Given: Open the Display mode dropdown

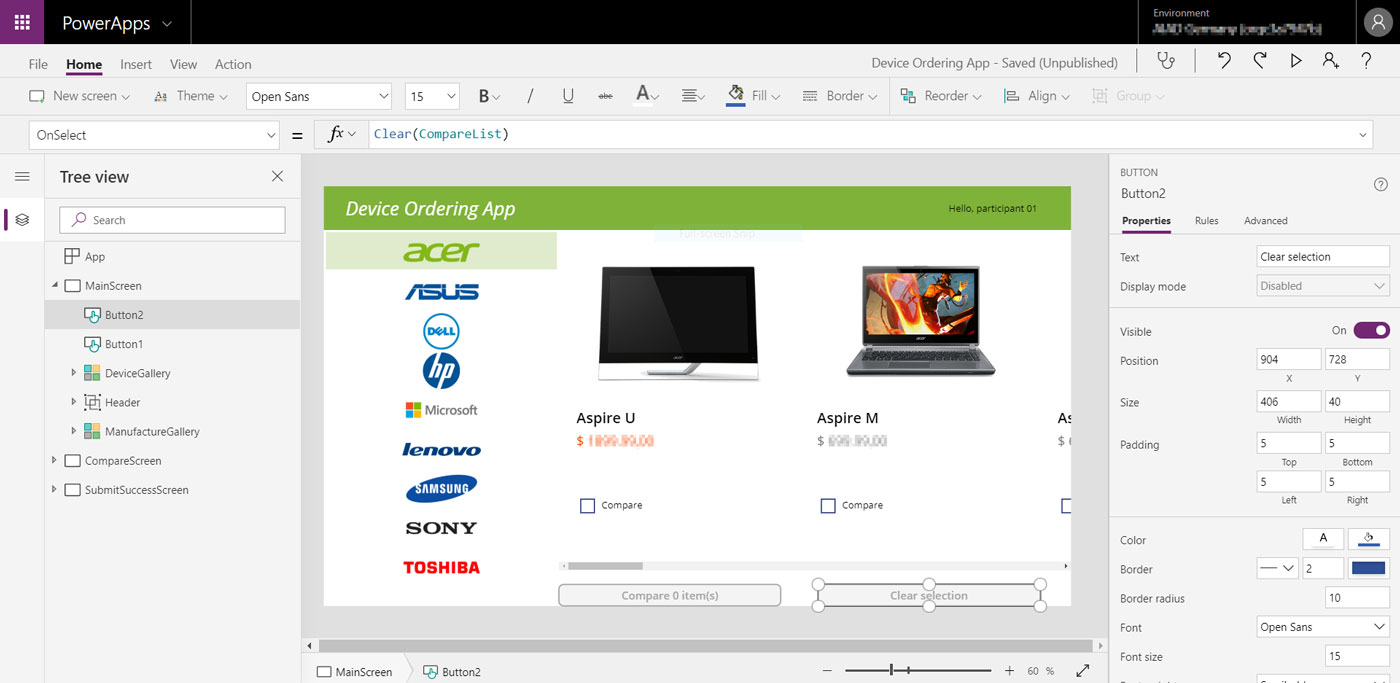Looking at the screenshot, I should coord(1322,285).
